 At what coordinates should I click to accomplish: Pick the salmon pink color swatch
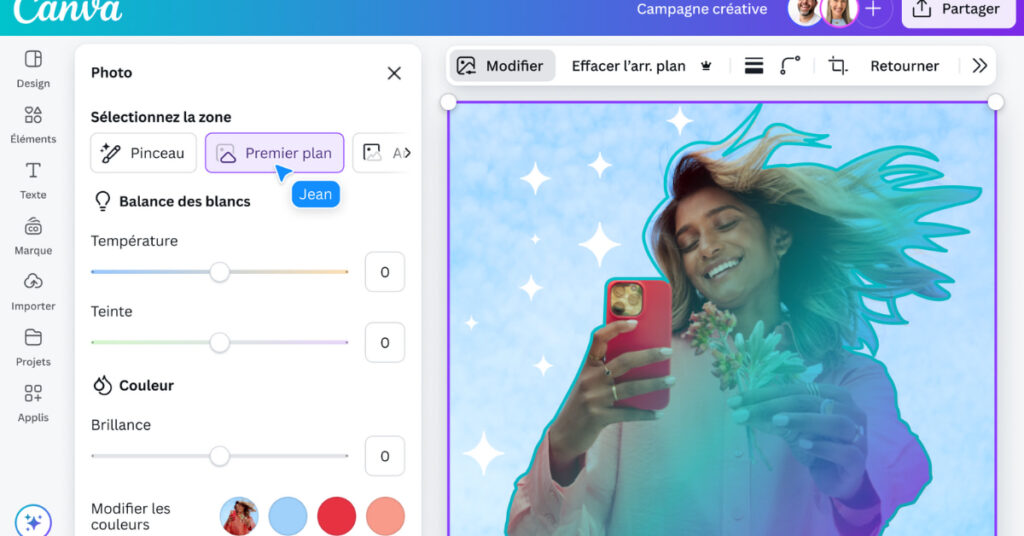pos(385,516)
